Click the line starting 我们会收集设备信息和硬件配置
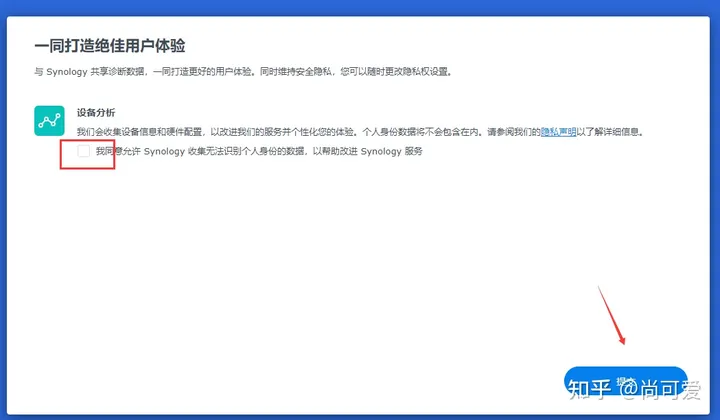This screenshot has width=720, height=420. 361,132
